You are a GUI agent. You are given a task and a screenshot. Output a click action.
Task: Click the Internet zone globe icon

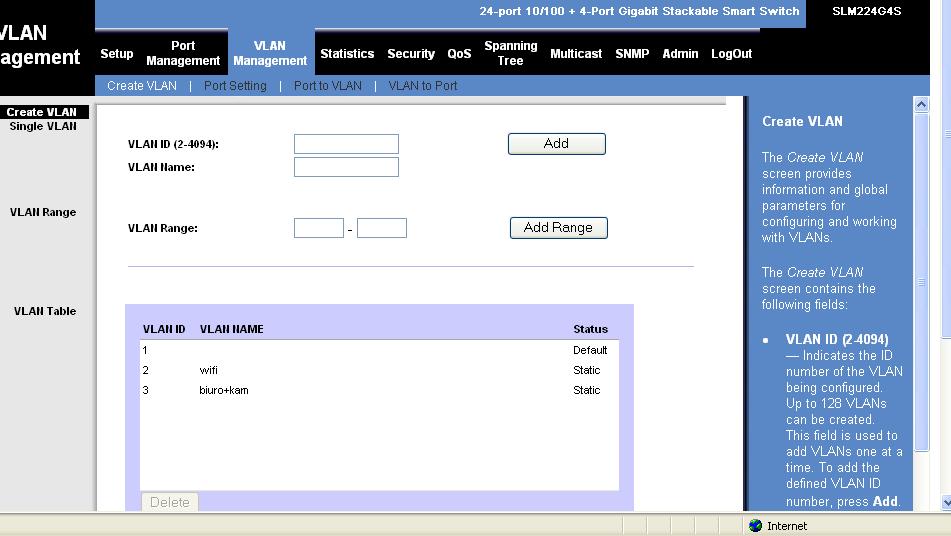(x=755, y=526)
